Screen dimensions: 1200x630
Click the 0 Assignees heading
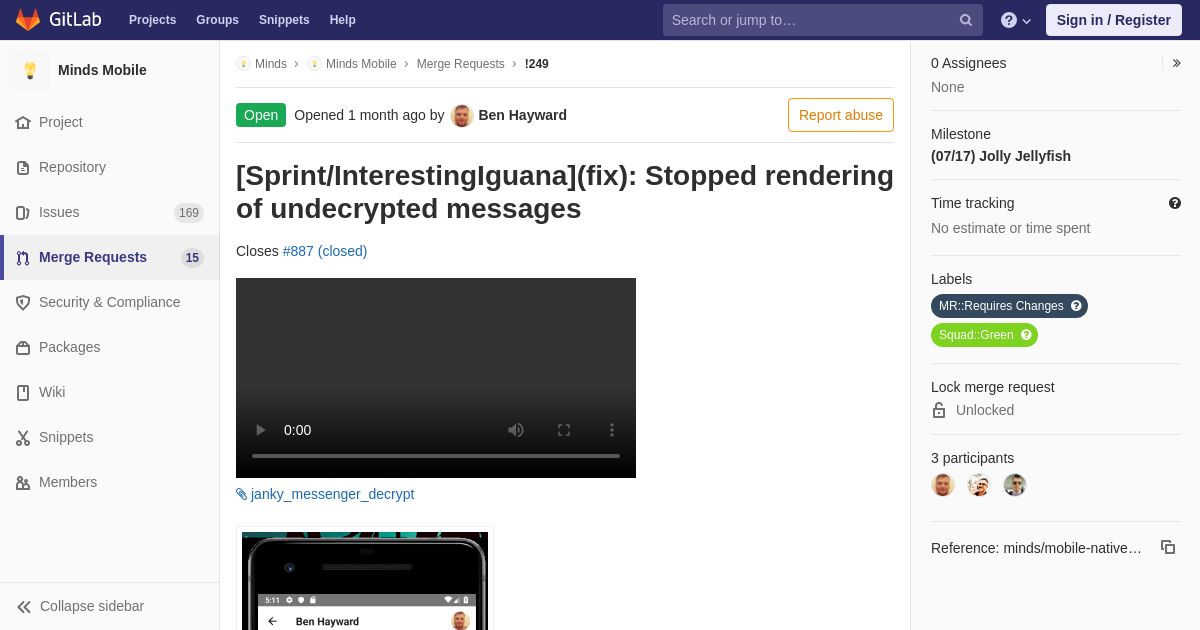tap(969, 63)
